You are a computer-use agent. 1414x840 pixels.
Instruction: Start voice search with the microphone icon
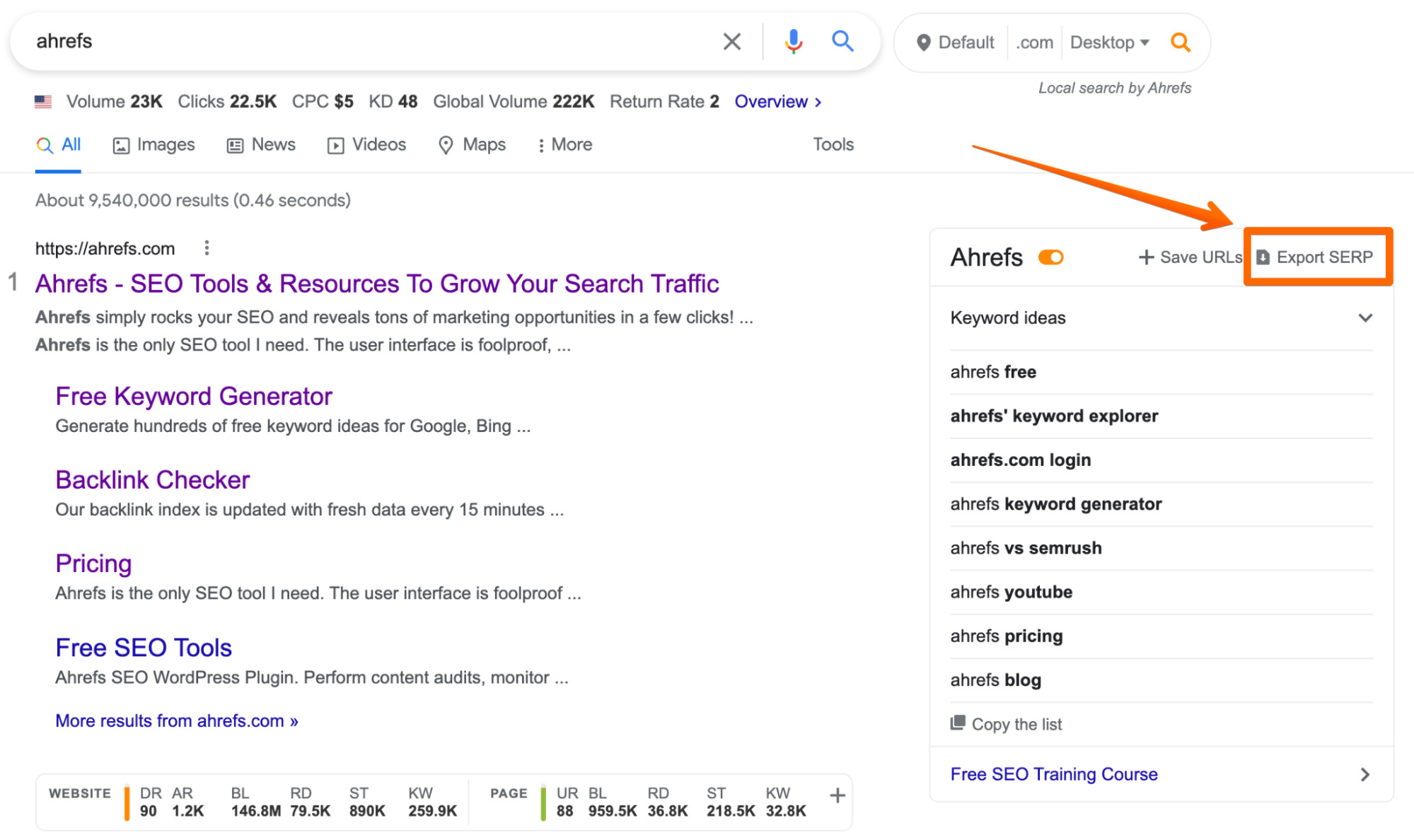pyautogui.click(x=793, y=42)
